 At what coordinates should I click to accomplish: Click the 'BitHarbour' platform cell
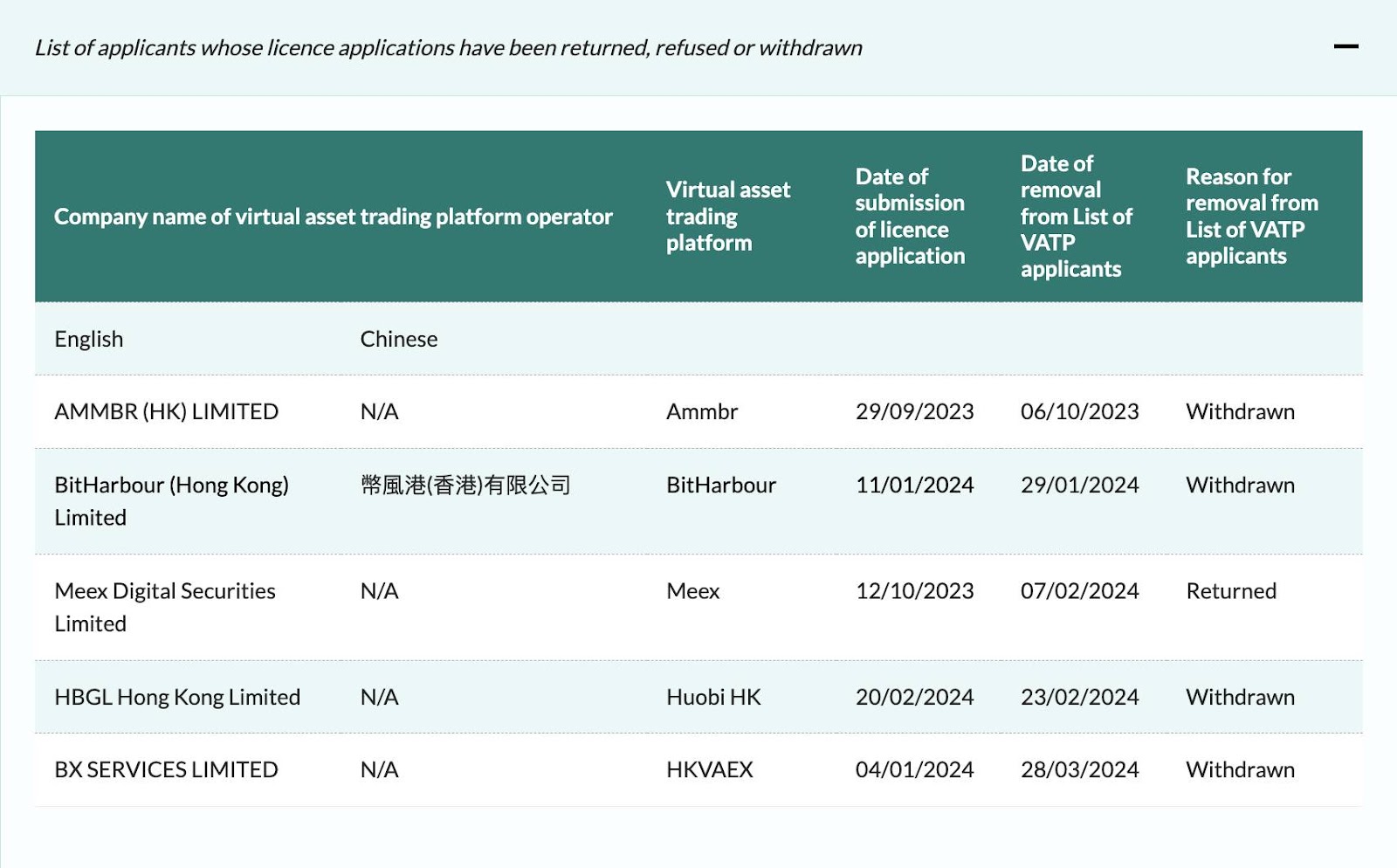[x=721, y=485]
